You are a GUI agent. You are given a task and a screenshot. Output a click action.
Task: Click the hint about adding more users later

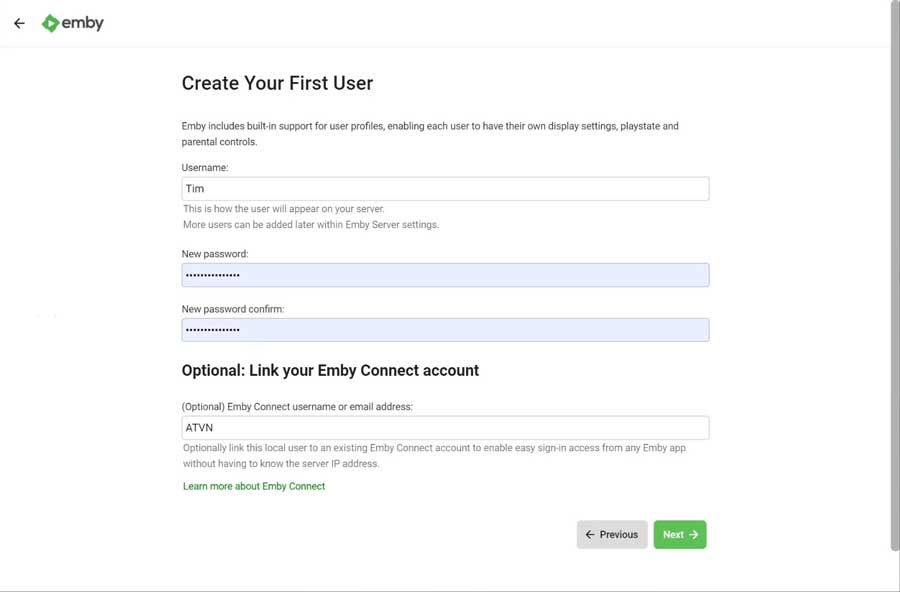click(311, 225)
